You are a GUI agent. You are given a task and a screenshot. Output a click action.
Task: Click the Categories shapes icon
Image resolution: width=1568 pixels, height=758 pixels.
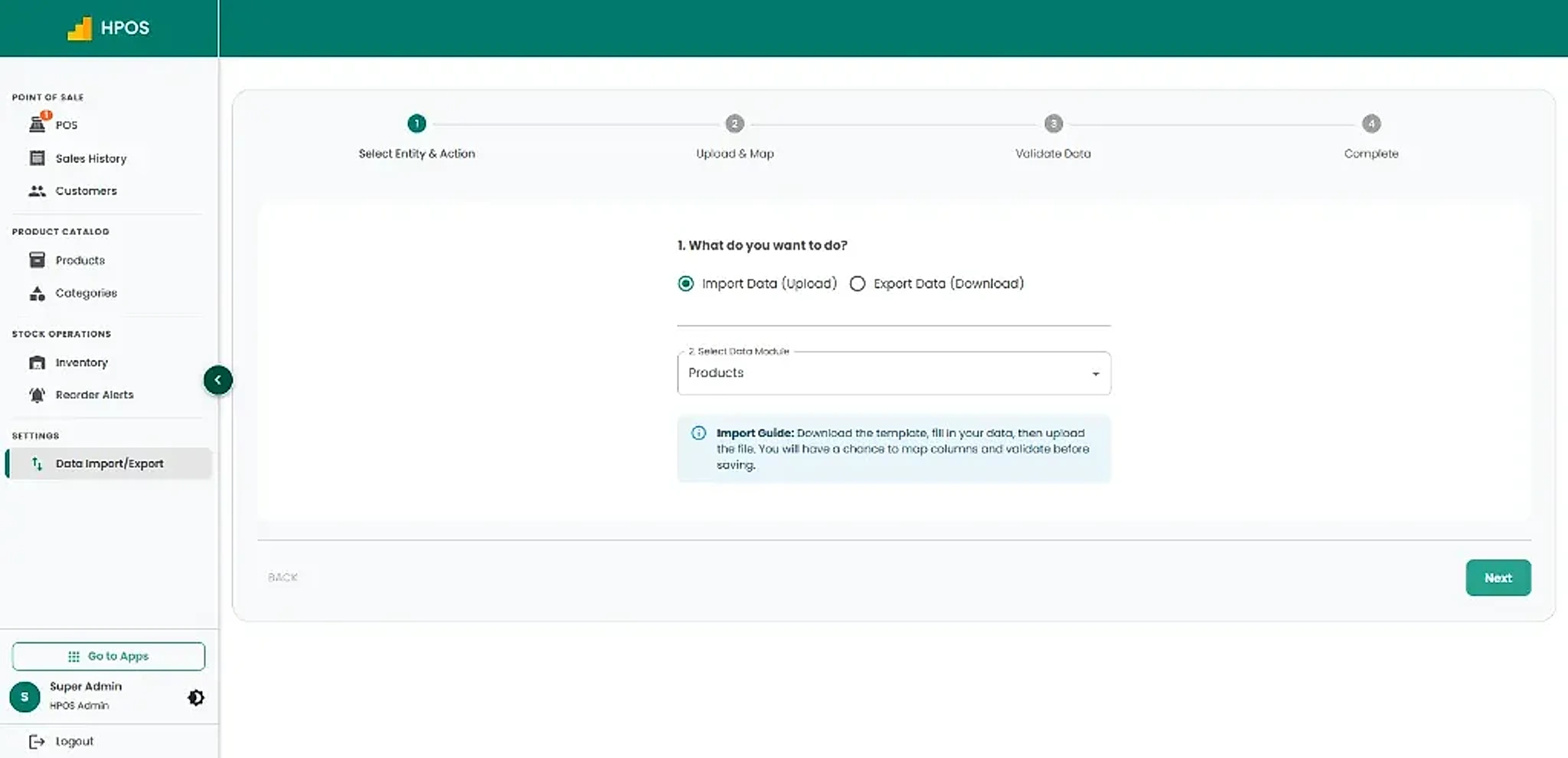click(x=38, y=293)
